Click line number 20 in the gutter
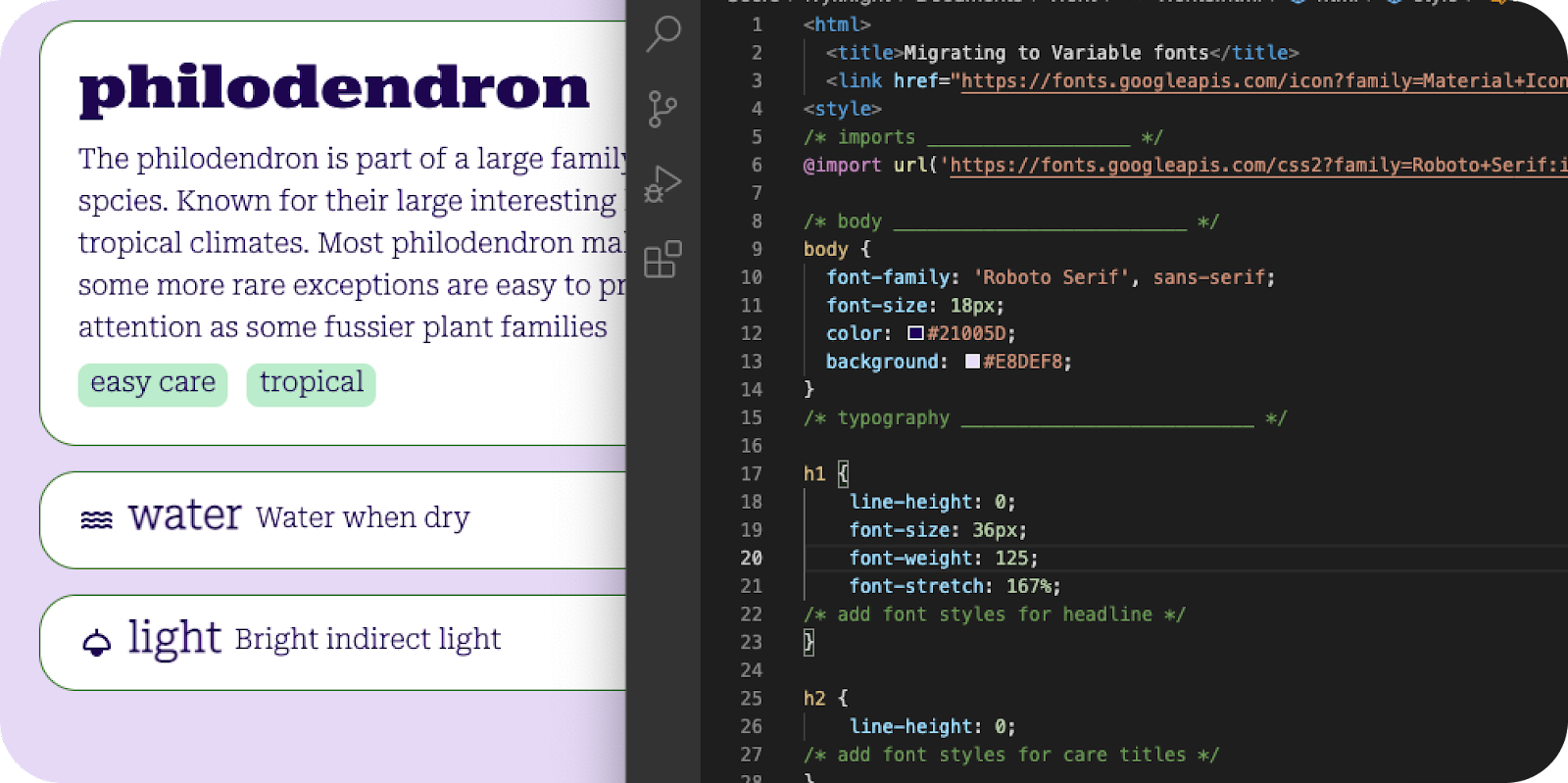This screenshot has width=1568, height=783. tap(751, 558)
